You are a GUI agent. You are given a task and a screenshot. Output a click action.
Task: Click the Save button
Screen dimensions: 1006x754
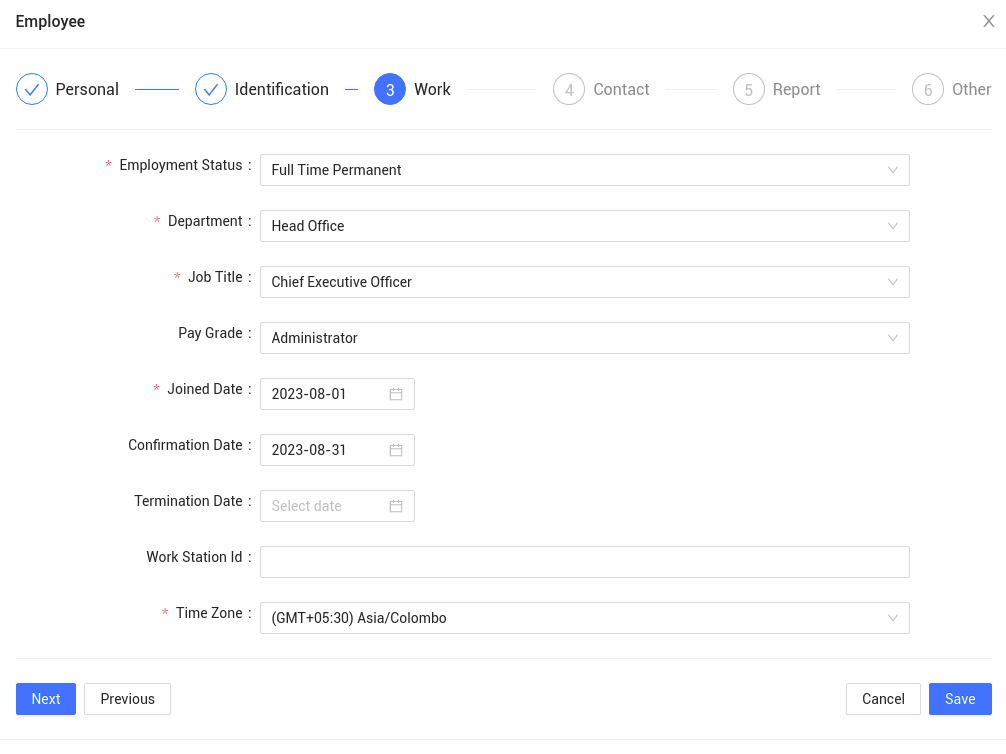click(x=960, y=699)
